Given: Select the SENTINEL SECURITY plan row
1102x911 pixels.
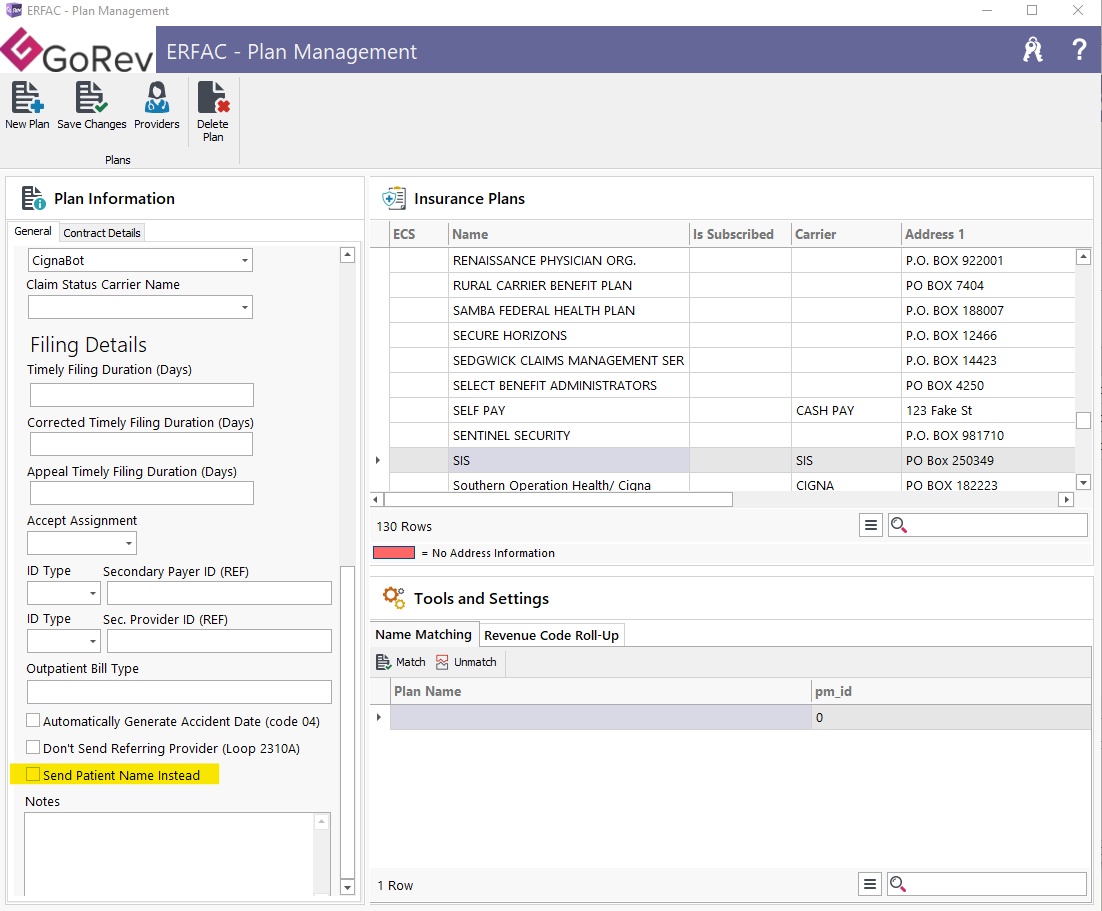Looking at the screenshot, I should pyautogui.click(x=732, y=435).
